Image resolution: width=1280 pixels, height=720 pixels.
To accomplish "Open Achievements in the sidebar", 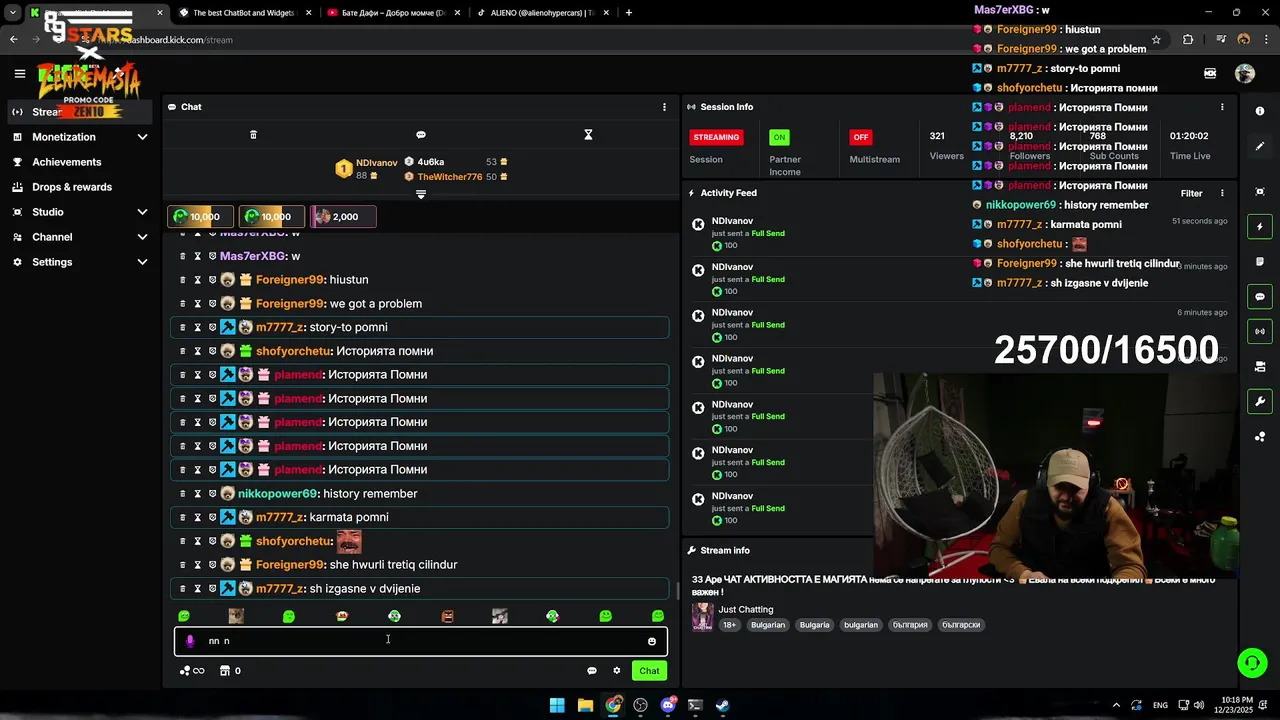I will pos(66,162).
